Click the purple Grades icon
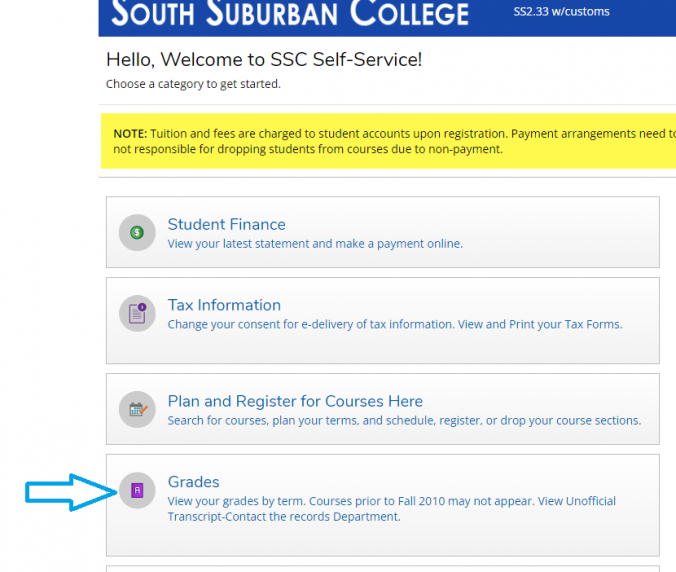This screenshot has width=676, height=572. click(137, 490)
